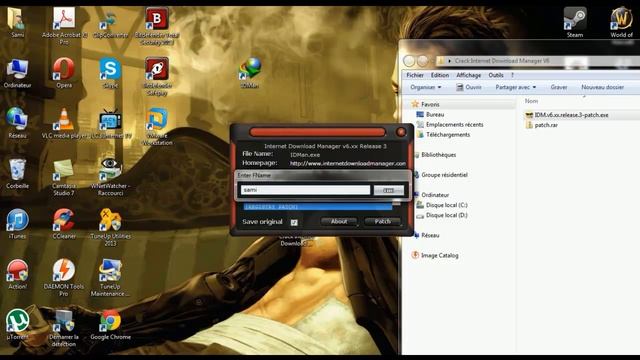Launch the Opera browser shortcut
The image size is (640, 360).
coord(64,73)
